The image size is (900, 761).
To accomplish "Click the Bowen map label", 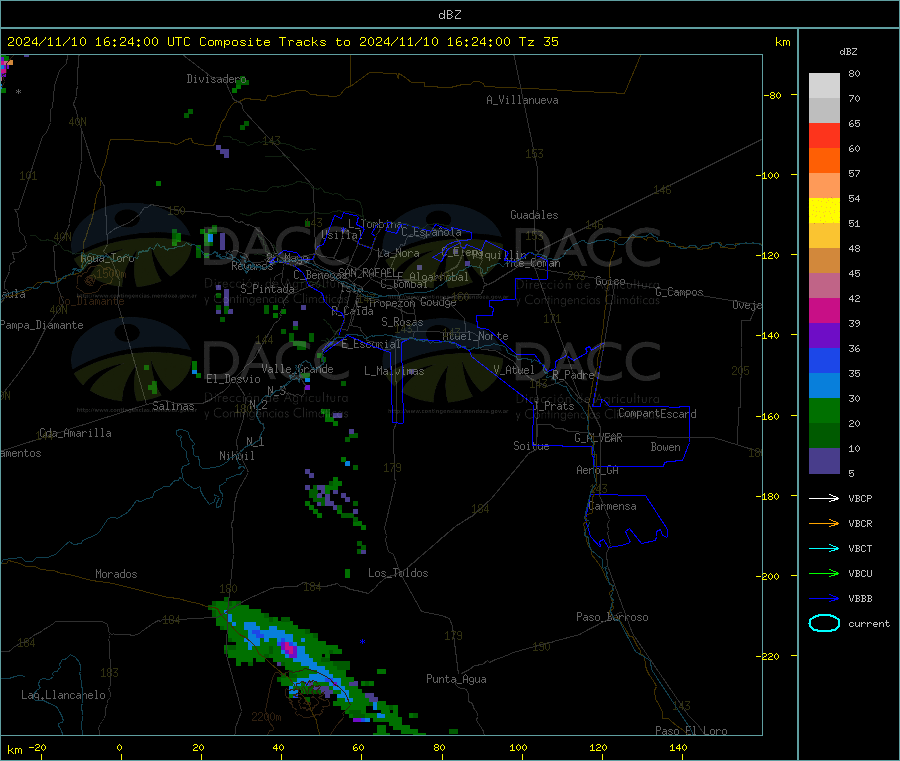I will (665, 447).
